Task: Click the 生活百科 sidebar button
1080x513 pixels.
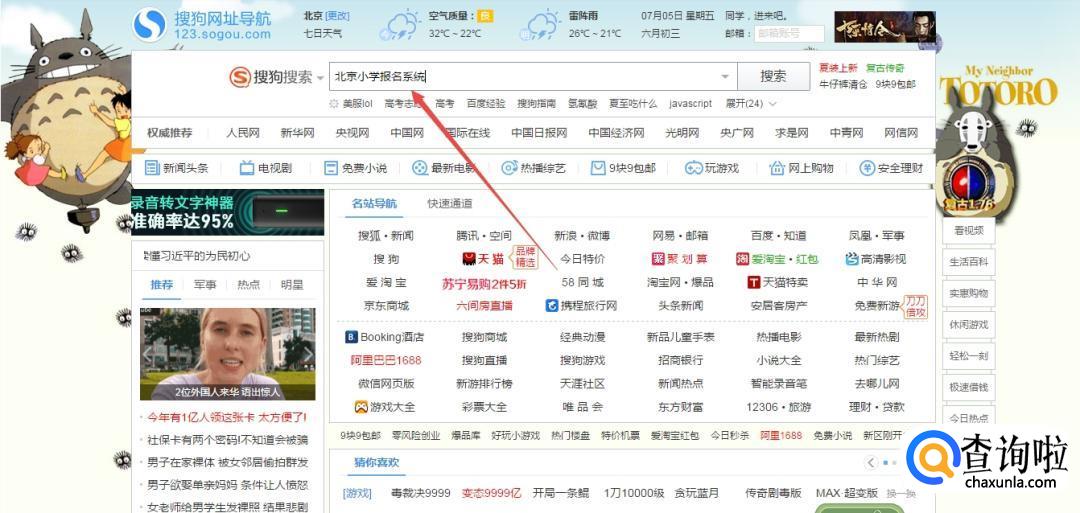Action: tap(968, 262)
